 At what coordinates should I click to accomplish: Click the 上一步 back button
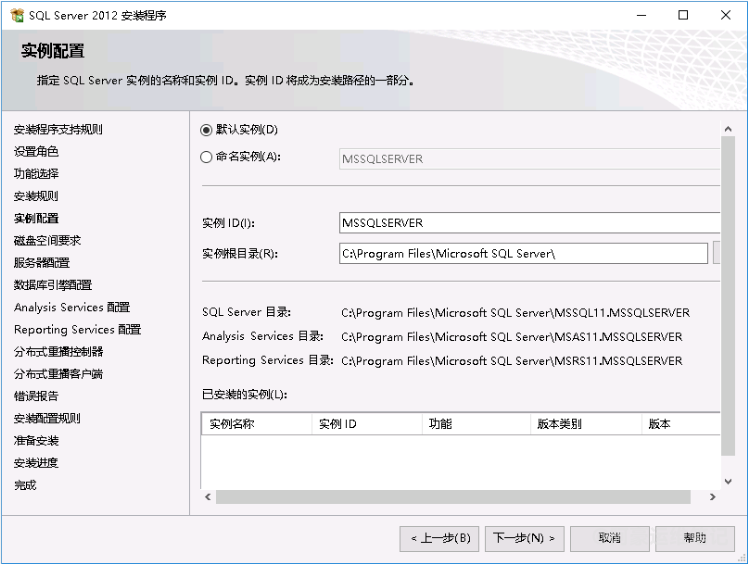(x=440, y=538)
